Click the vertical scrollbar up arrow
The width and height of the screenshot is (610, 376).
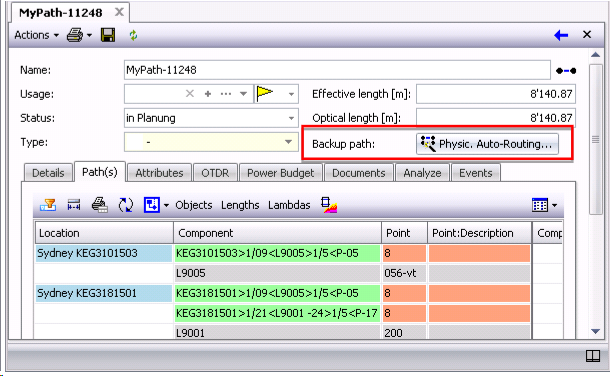point(595,54)
